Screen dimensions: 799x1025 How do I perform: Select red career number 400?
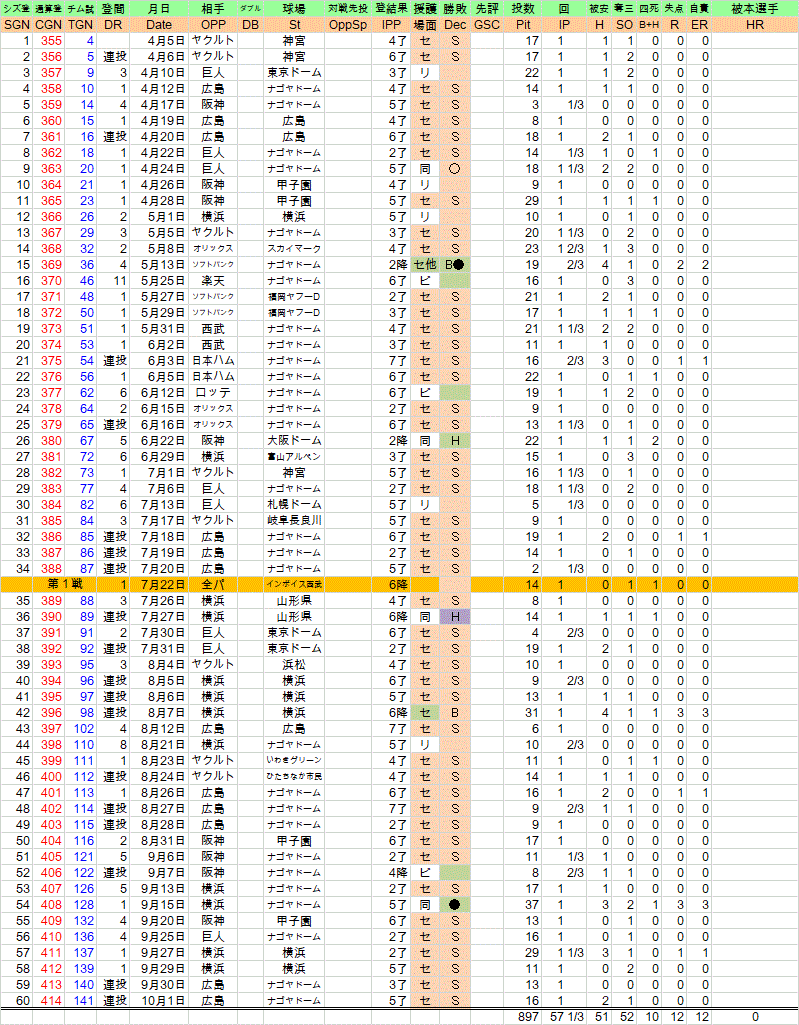point(51,777)
